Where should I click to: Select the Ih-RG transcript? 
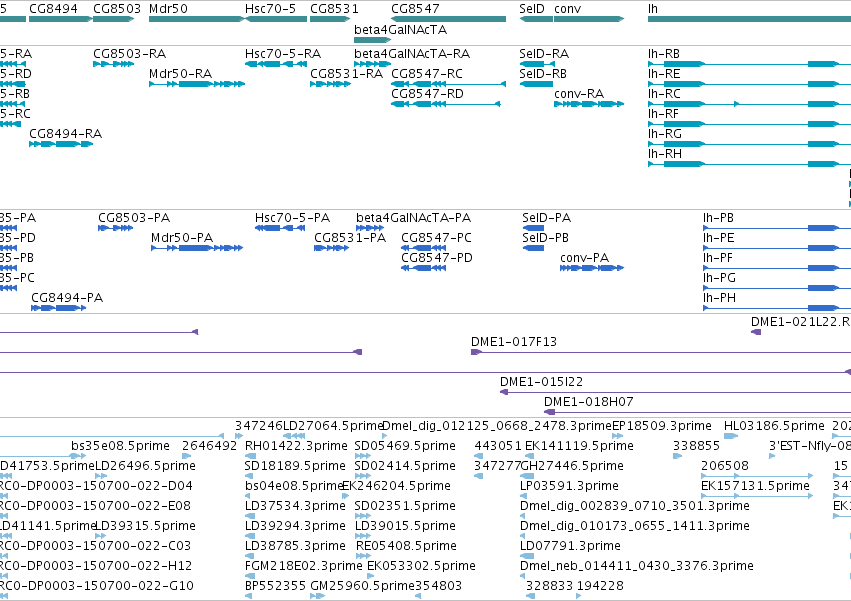(750, 144)
